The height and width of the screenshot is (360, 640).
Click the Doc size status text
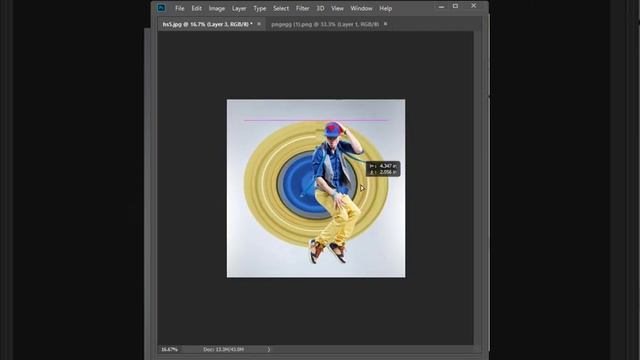(x=223, y=349)
